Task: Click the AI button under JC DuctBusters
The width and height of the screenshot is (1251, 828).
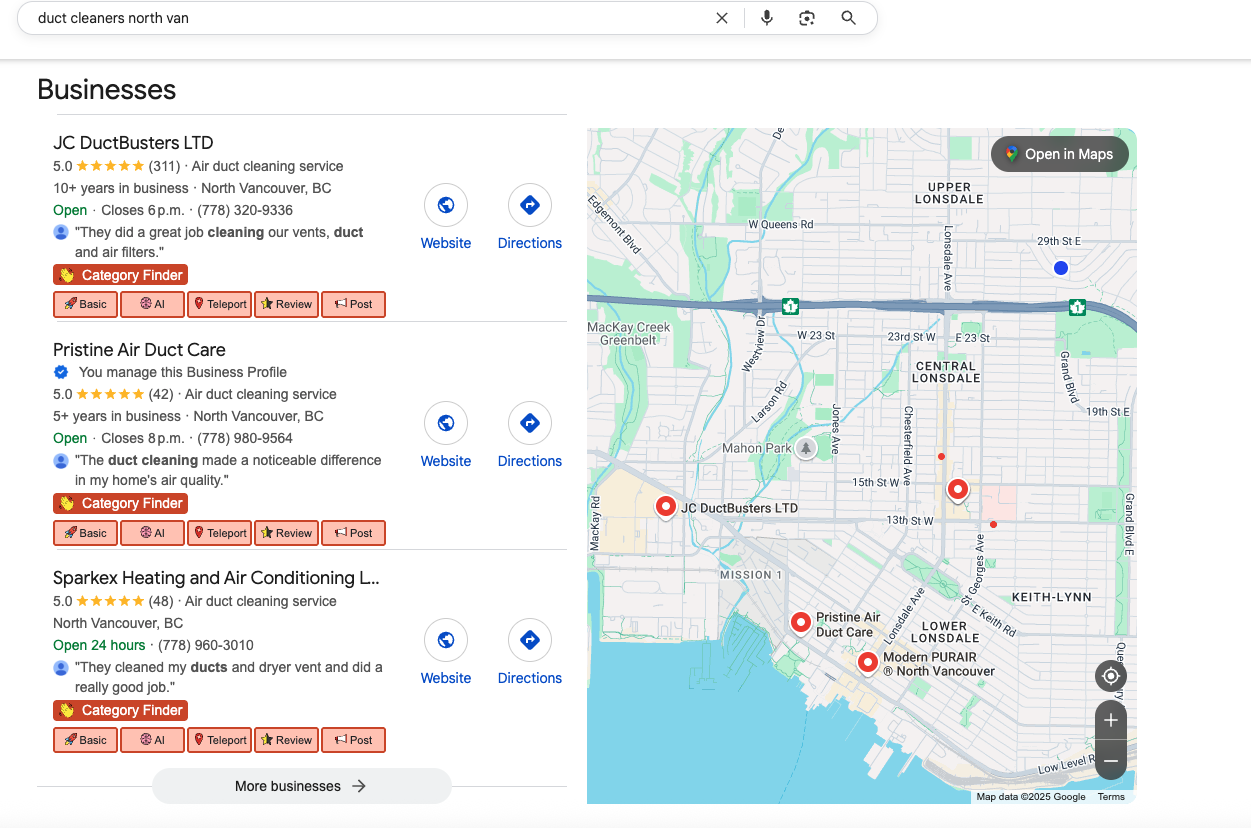Action: (x=152, y=304)
